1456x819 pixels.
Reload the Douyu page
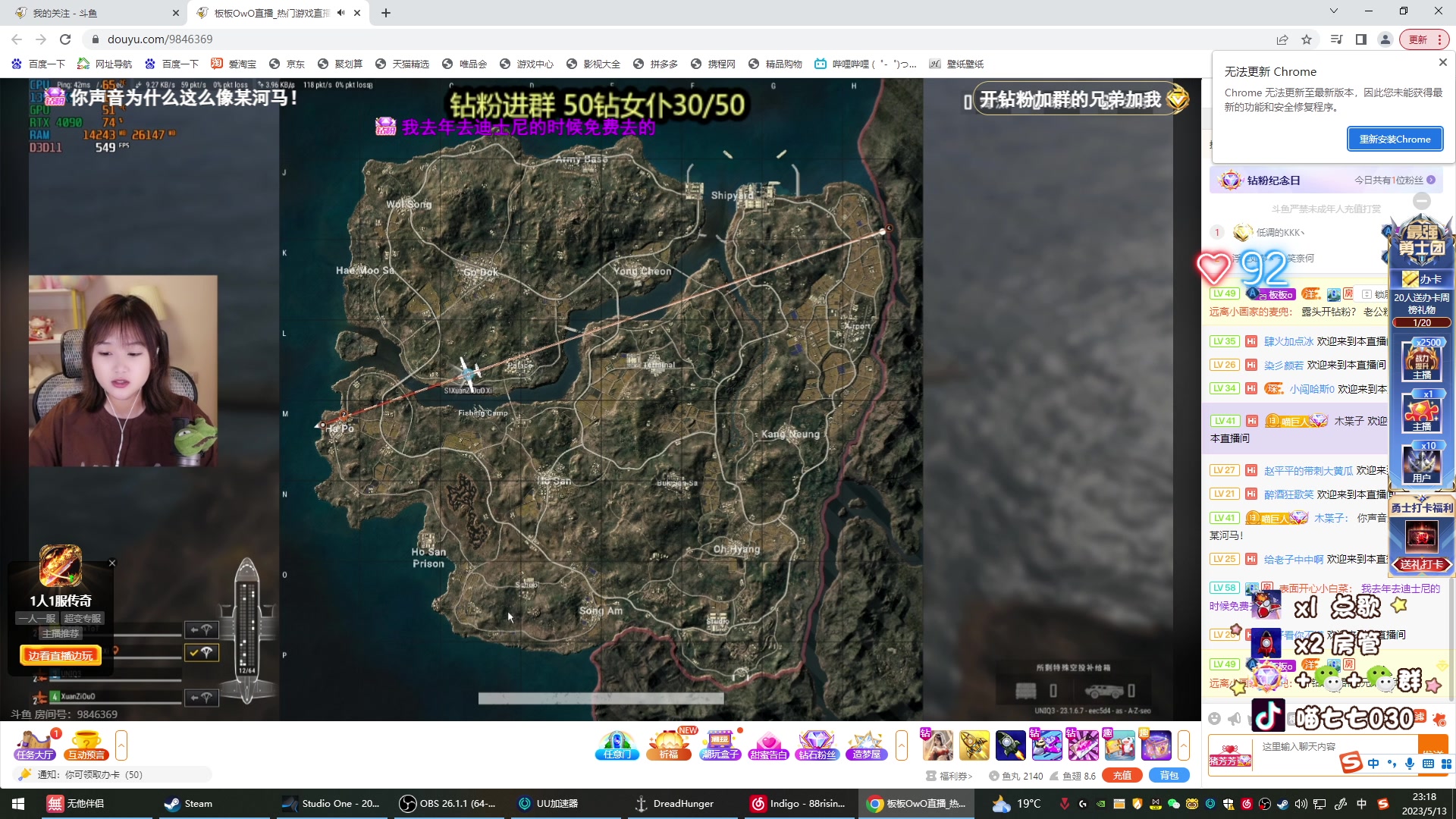pos(65,39)
